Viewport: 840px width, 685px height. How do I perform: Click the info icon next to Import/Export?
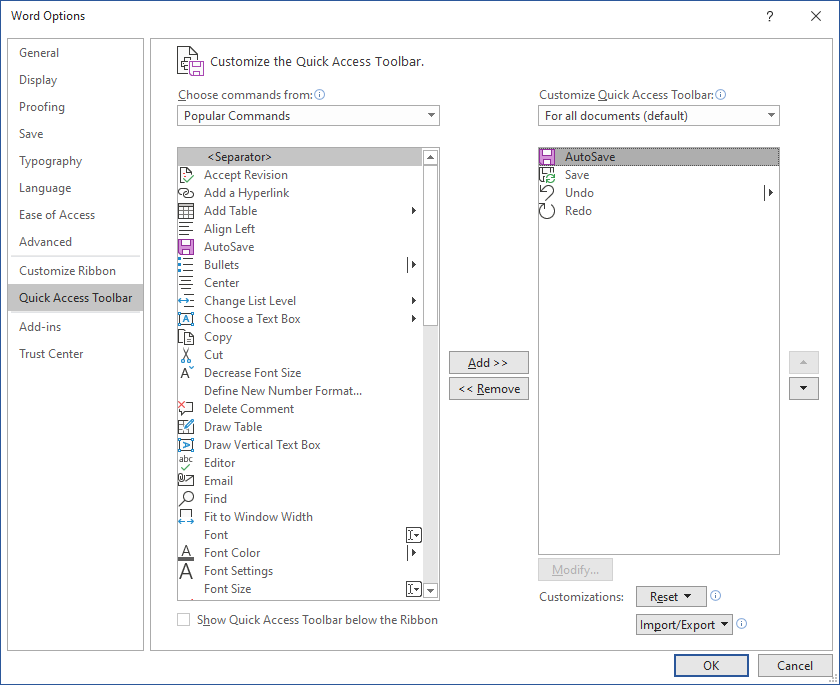[741, 623]
